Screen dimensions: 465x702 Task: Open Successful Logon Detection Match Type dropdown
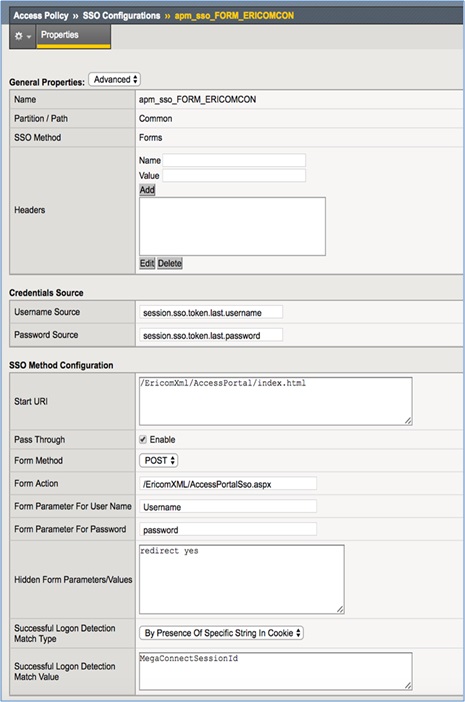(x=222, y=633)
